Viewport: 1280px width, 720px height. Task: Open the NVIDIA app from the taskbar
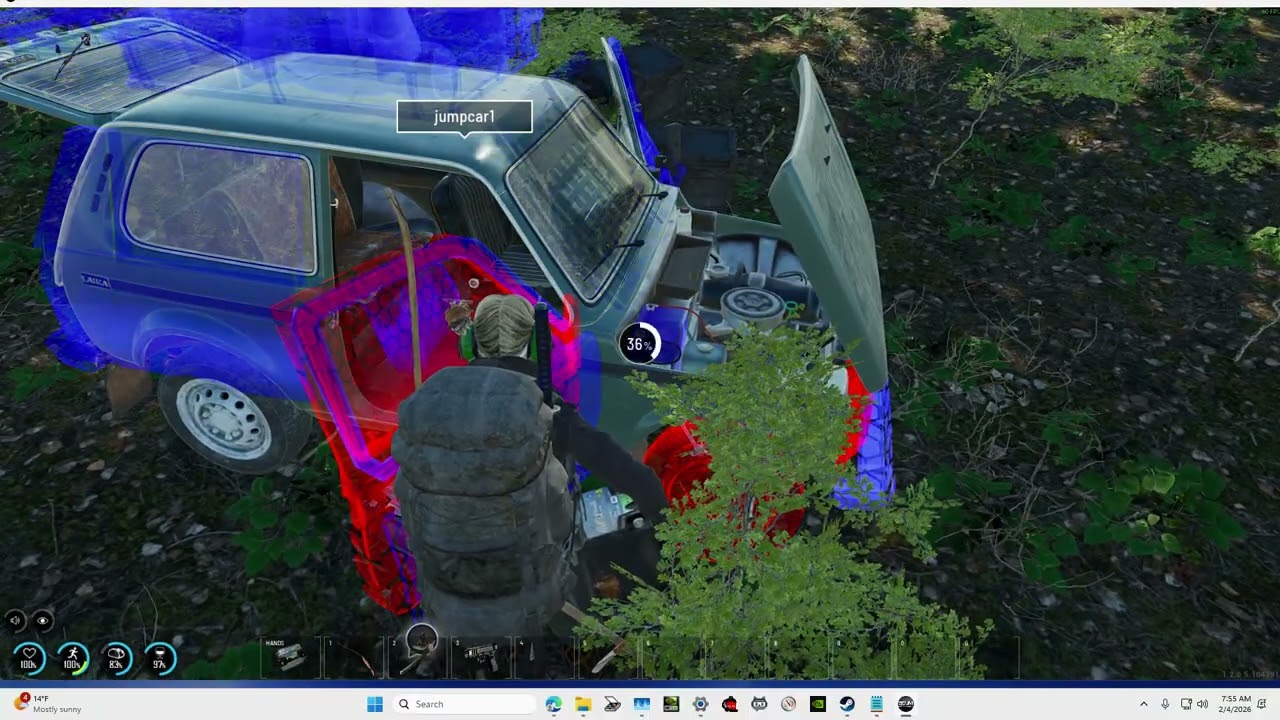click(x=818, y=704)
